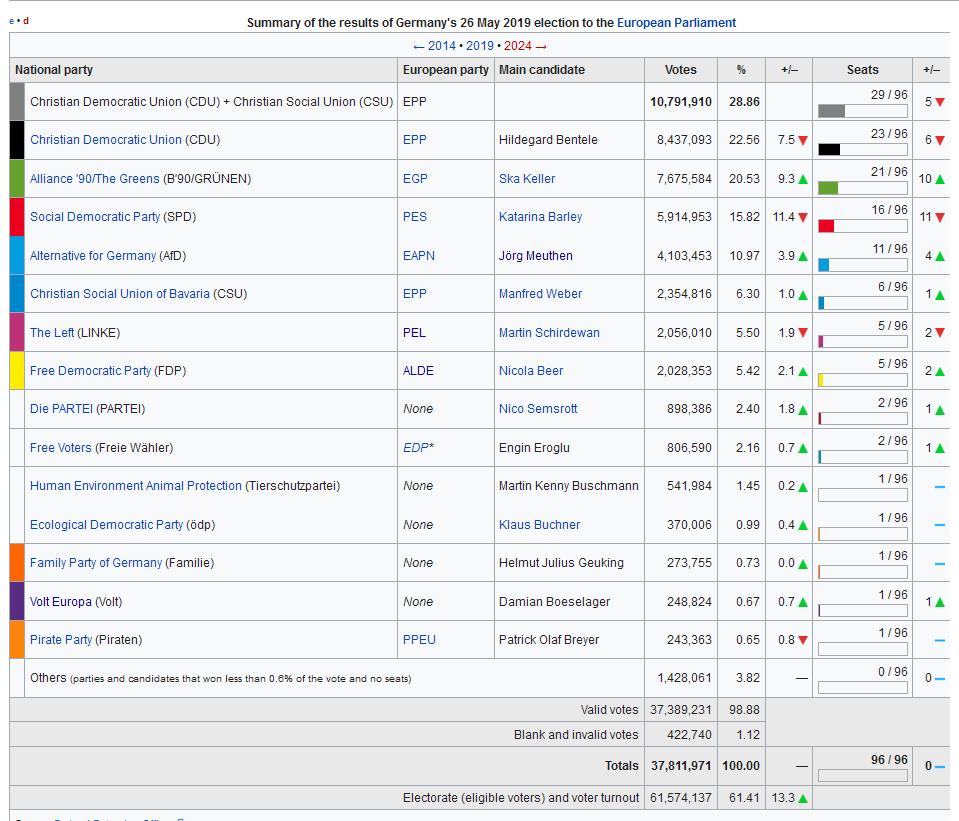This screenshot has width=959, height=821.
Task: Open Volt Europa link
Action: click(61, 602)
